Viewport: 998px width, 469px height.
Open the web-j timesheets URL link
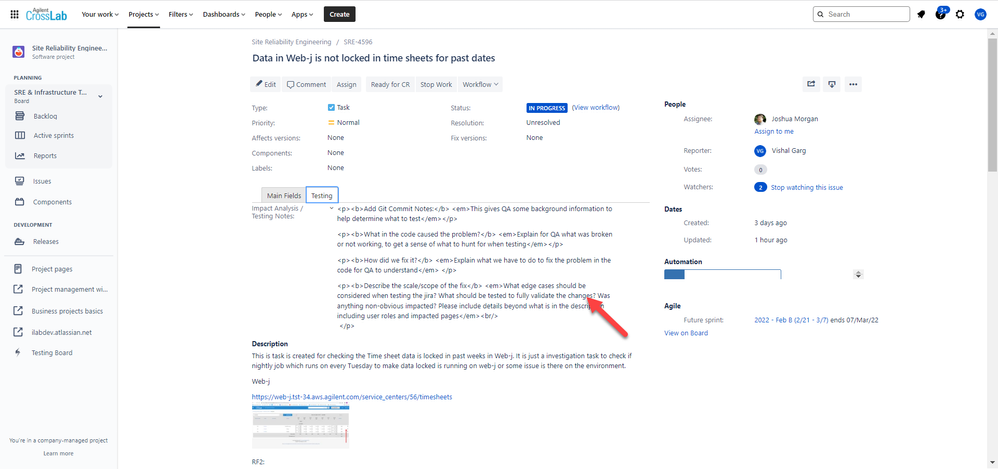[x=352, y=396]
